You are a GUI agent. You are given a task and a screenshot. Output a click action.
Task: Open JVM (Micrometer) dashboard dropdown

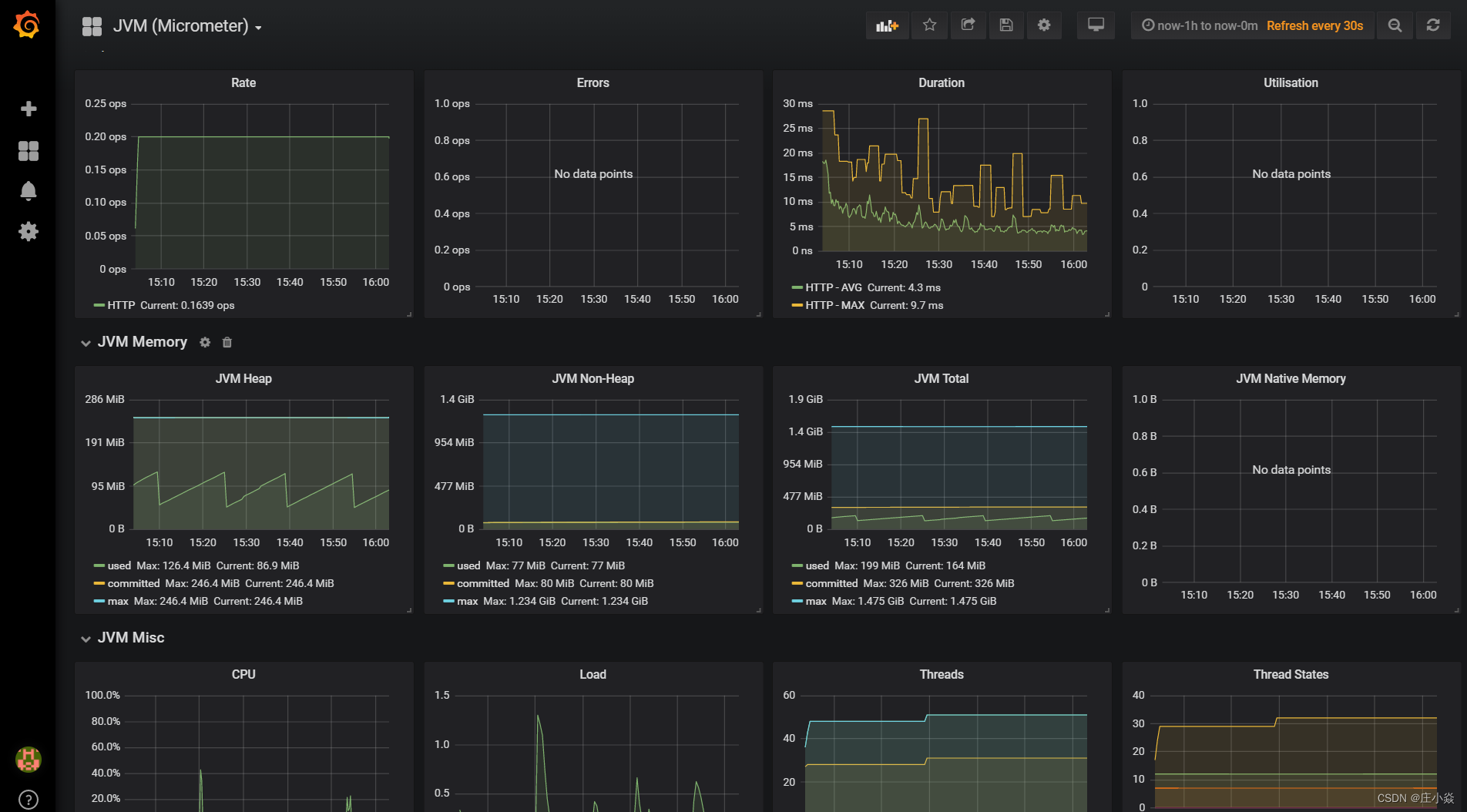pyautogui.click(x=187, y=26)
